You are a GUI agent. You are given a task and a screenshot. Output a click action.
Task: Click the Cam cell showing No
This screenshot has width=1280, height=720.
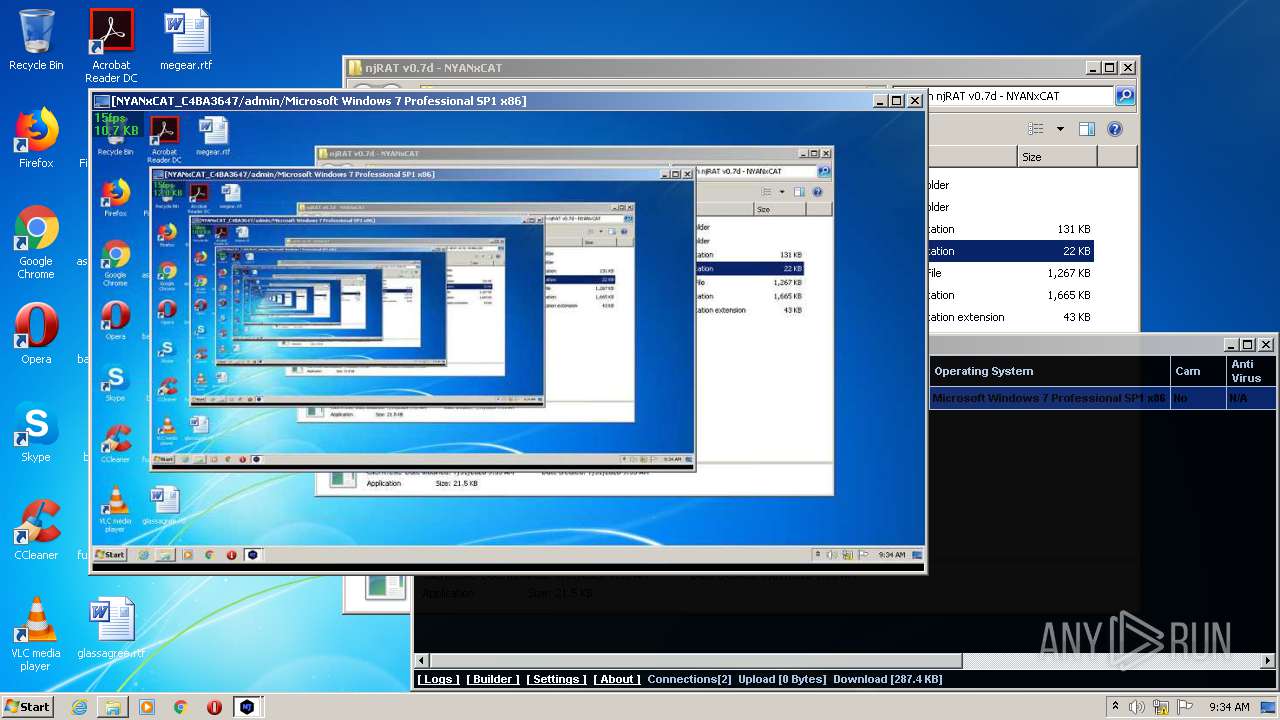tap(1198, 398)
